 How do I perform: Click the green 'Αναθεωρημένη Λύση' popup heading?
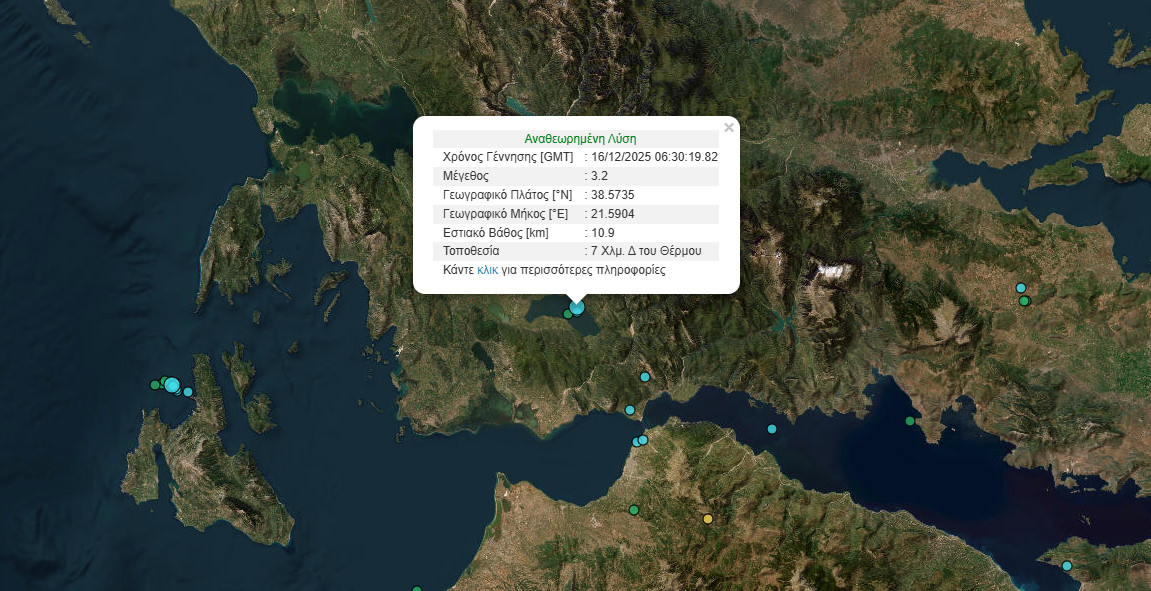coord(580,139)
